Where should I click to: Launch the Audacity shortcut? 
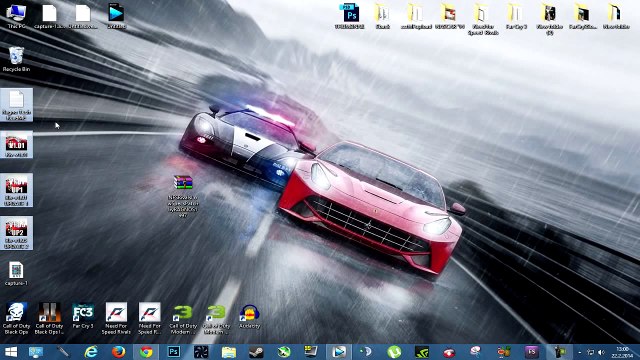coord(249,316)
